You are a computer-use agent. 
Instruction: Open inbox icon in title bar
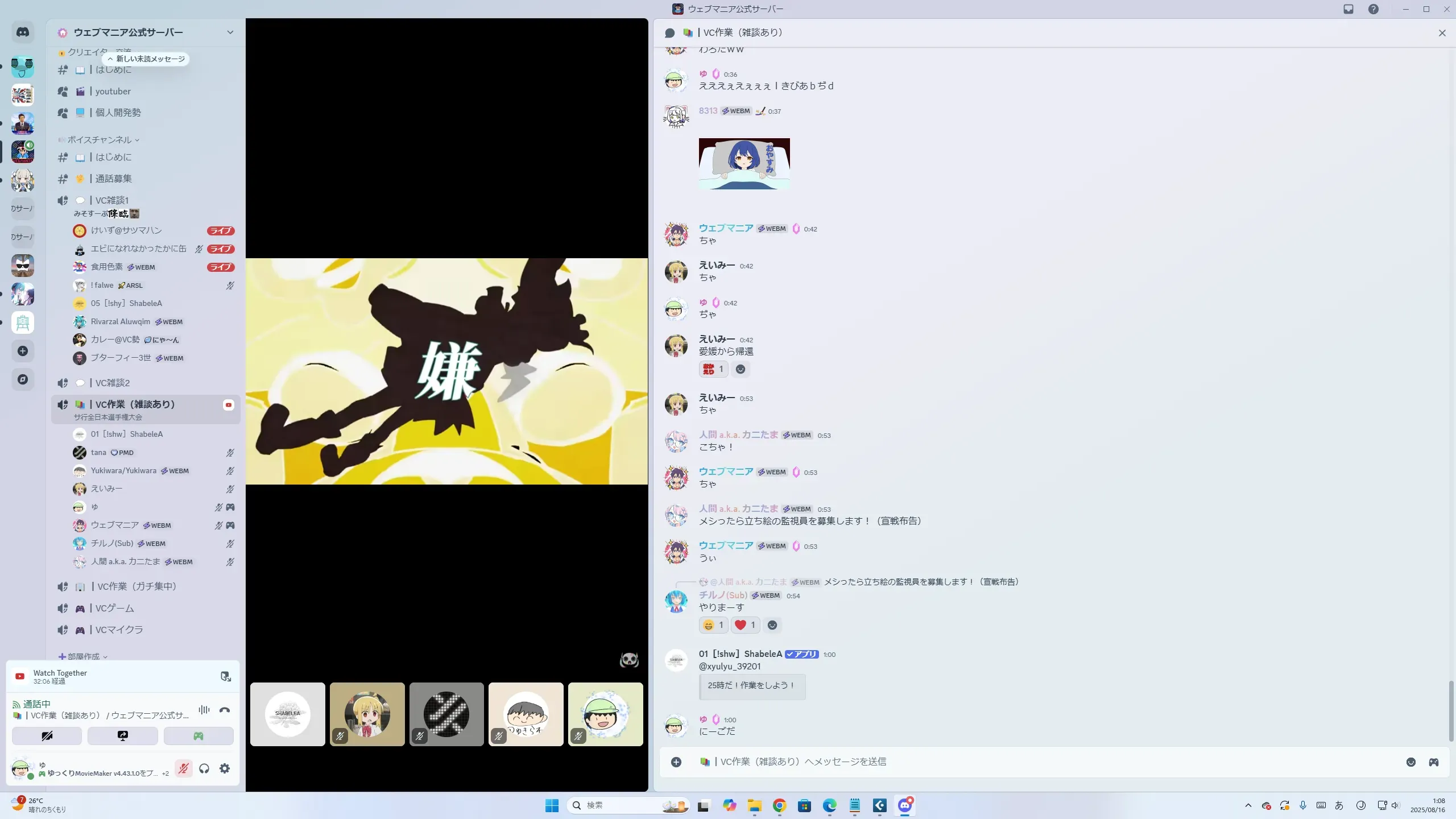[x=1349, y=9]
